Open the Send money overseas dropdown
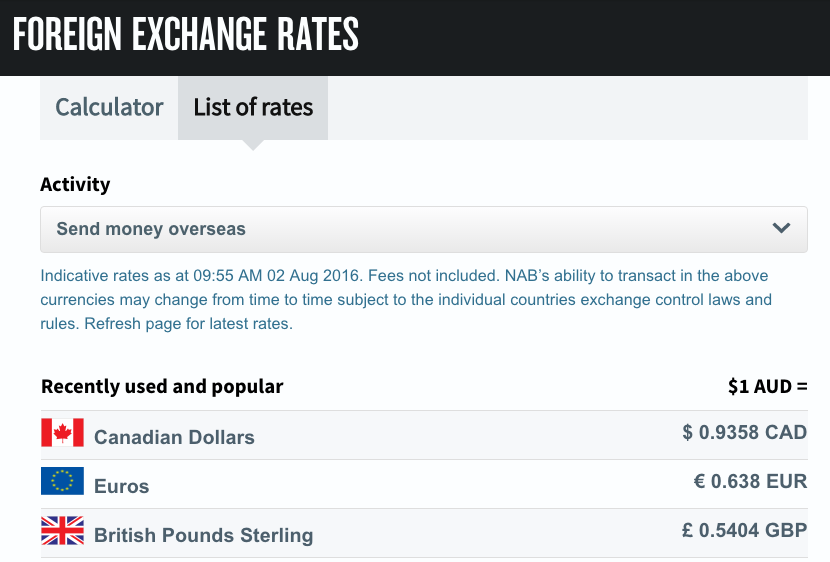The height and width of the screenshot is (562, 830). (424, 229)
